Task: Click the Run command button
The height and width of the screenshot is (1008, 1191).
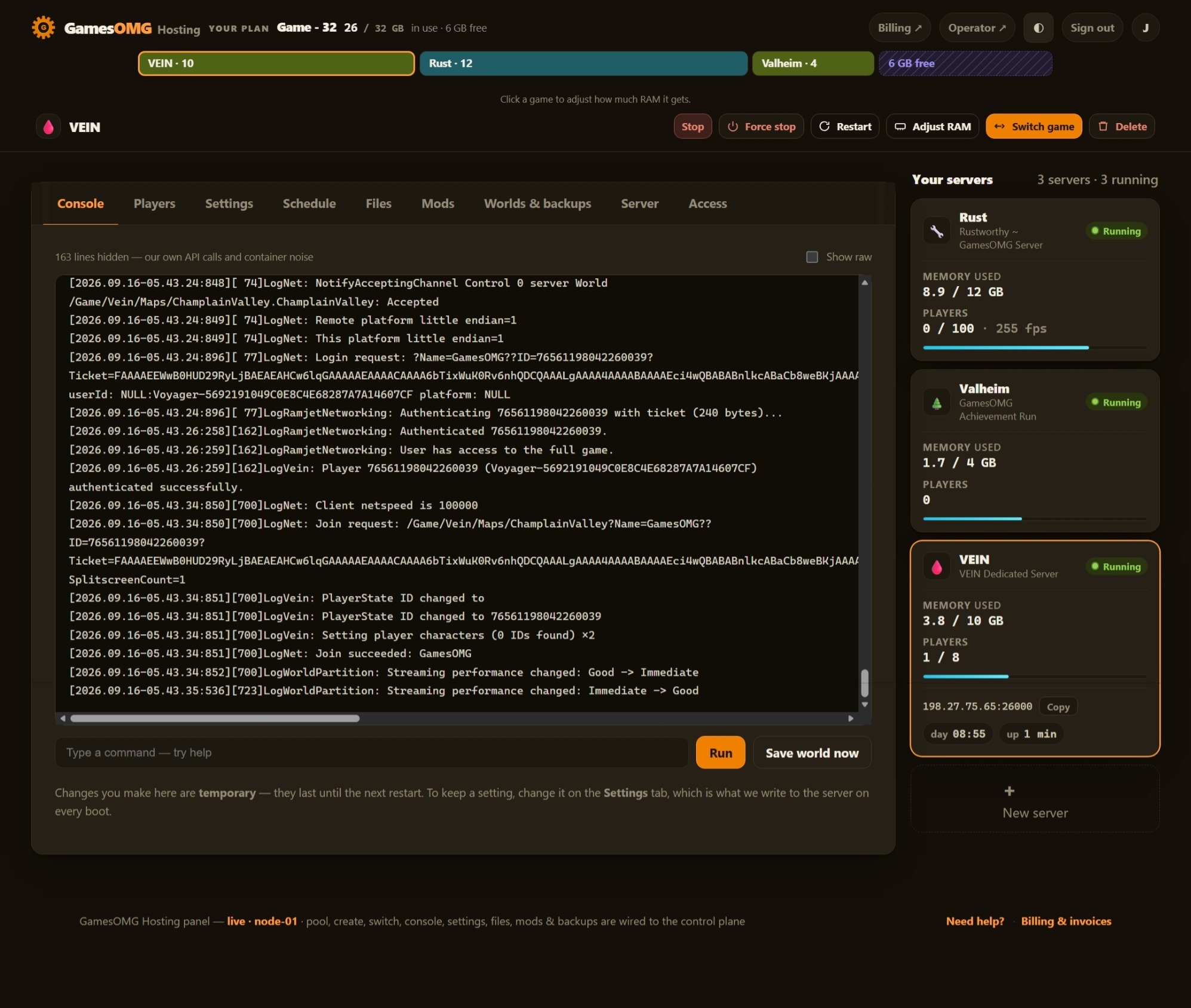Action: coord(721,752)
